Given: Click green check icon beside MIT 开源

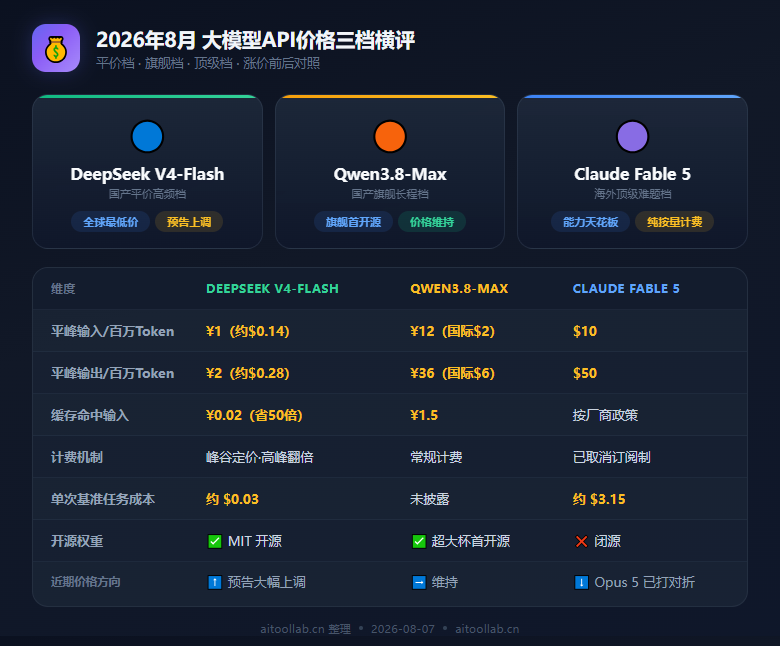Looking at the screenshot, I should point(214,541).
